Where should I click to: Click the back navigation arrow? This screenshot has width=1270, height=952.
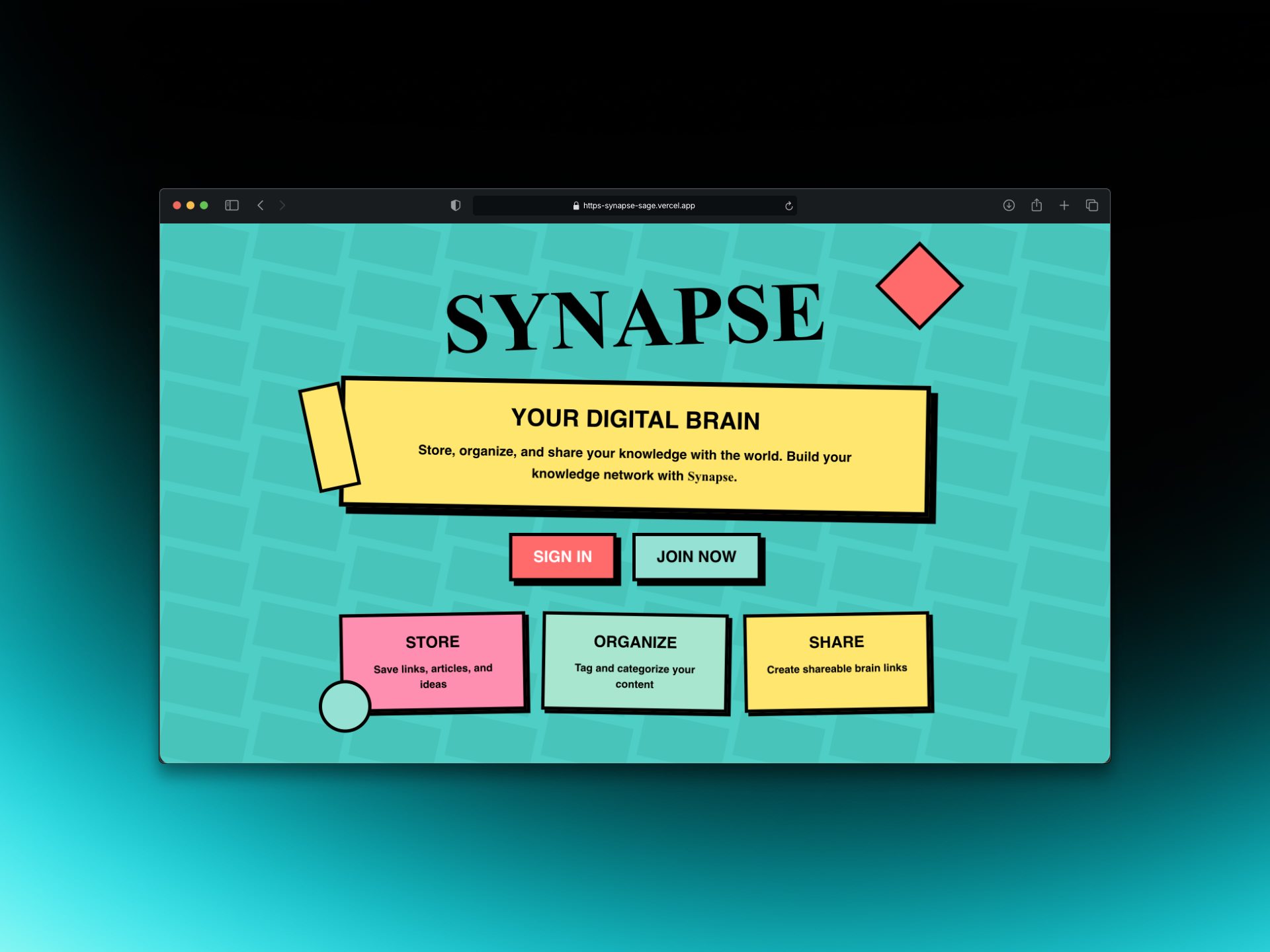tap(260, 206)
